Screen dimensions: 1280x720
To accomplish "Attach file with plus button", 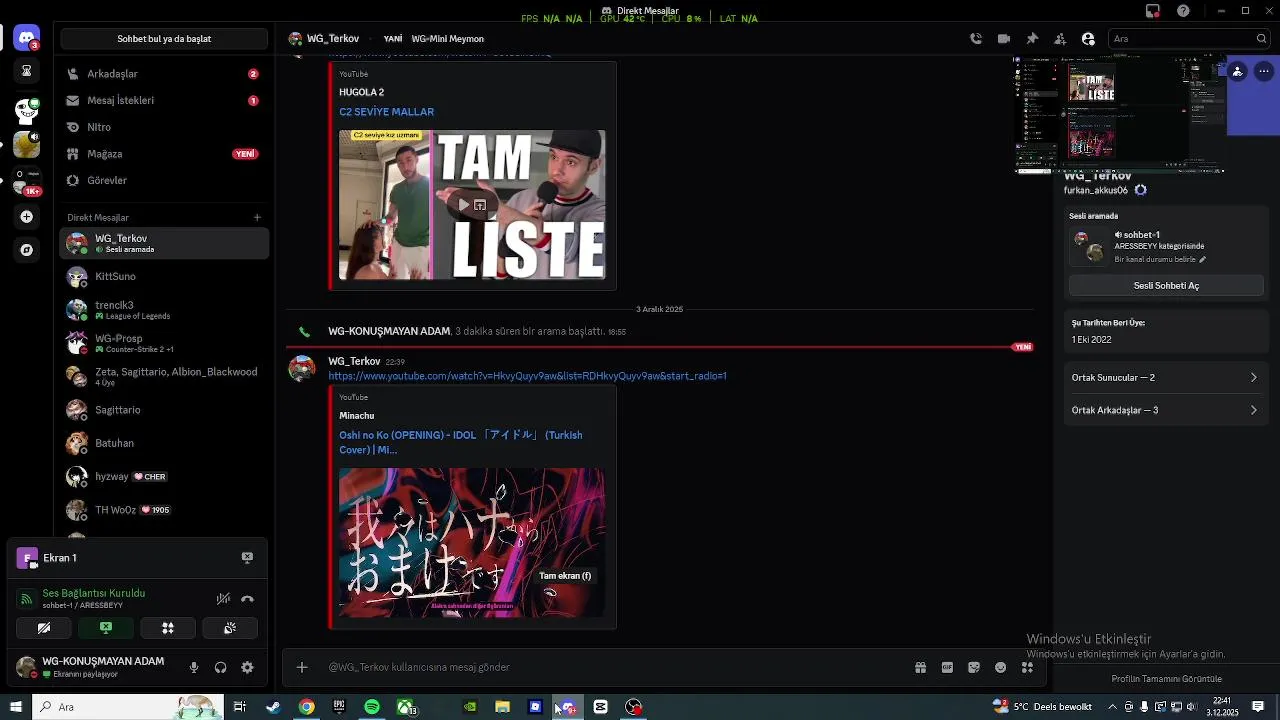I will 302,667.
